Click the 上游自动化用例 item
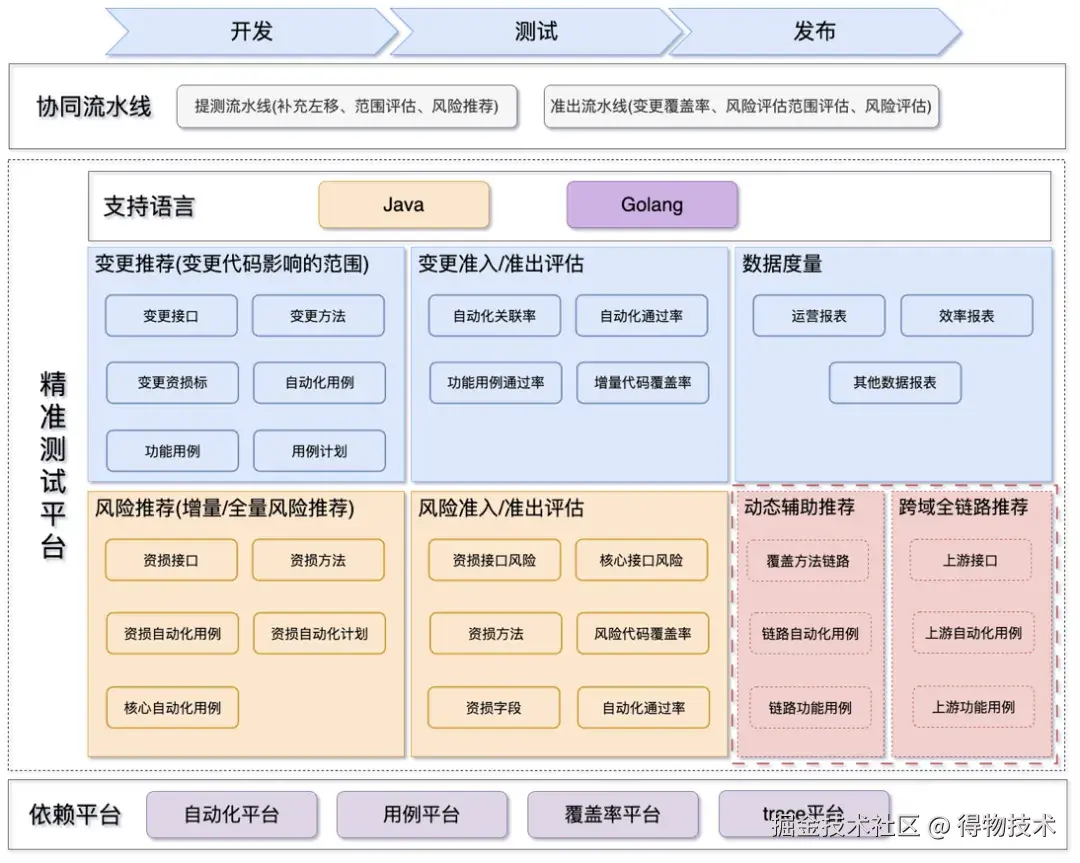 coord(972,632)
